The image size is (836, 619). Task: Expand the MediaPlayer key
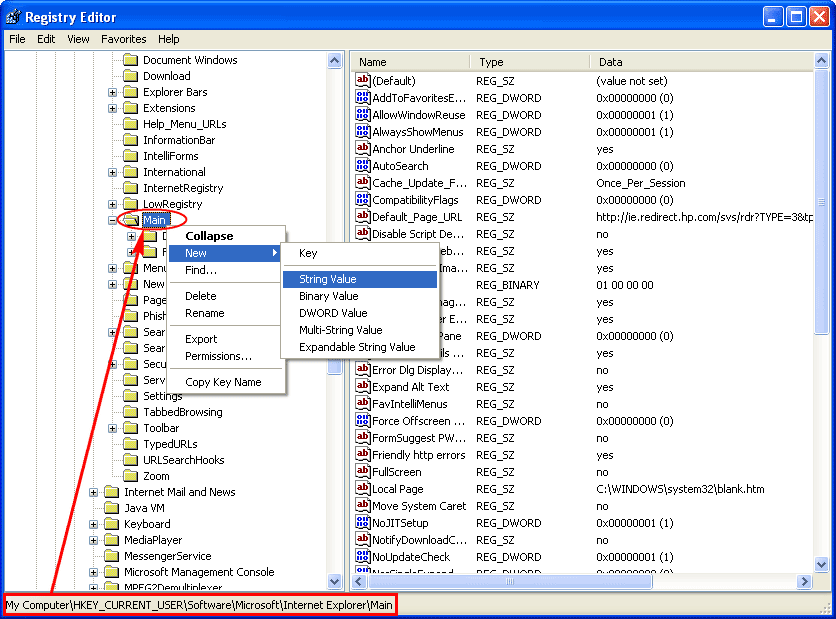tap(93, 540)
